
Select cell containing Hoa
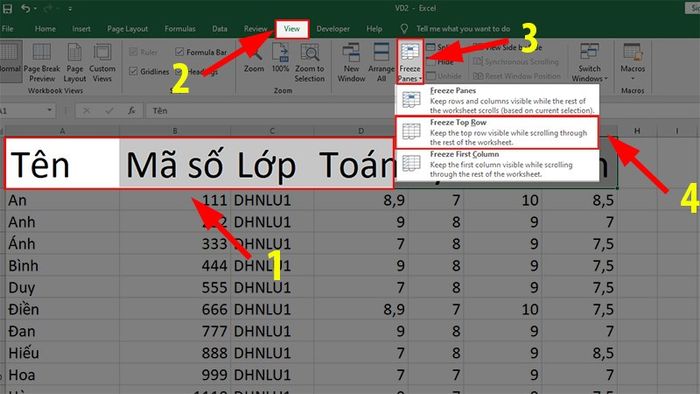(62, 375)
